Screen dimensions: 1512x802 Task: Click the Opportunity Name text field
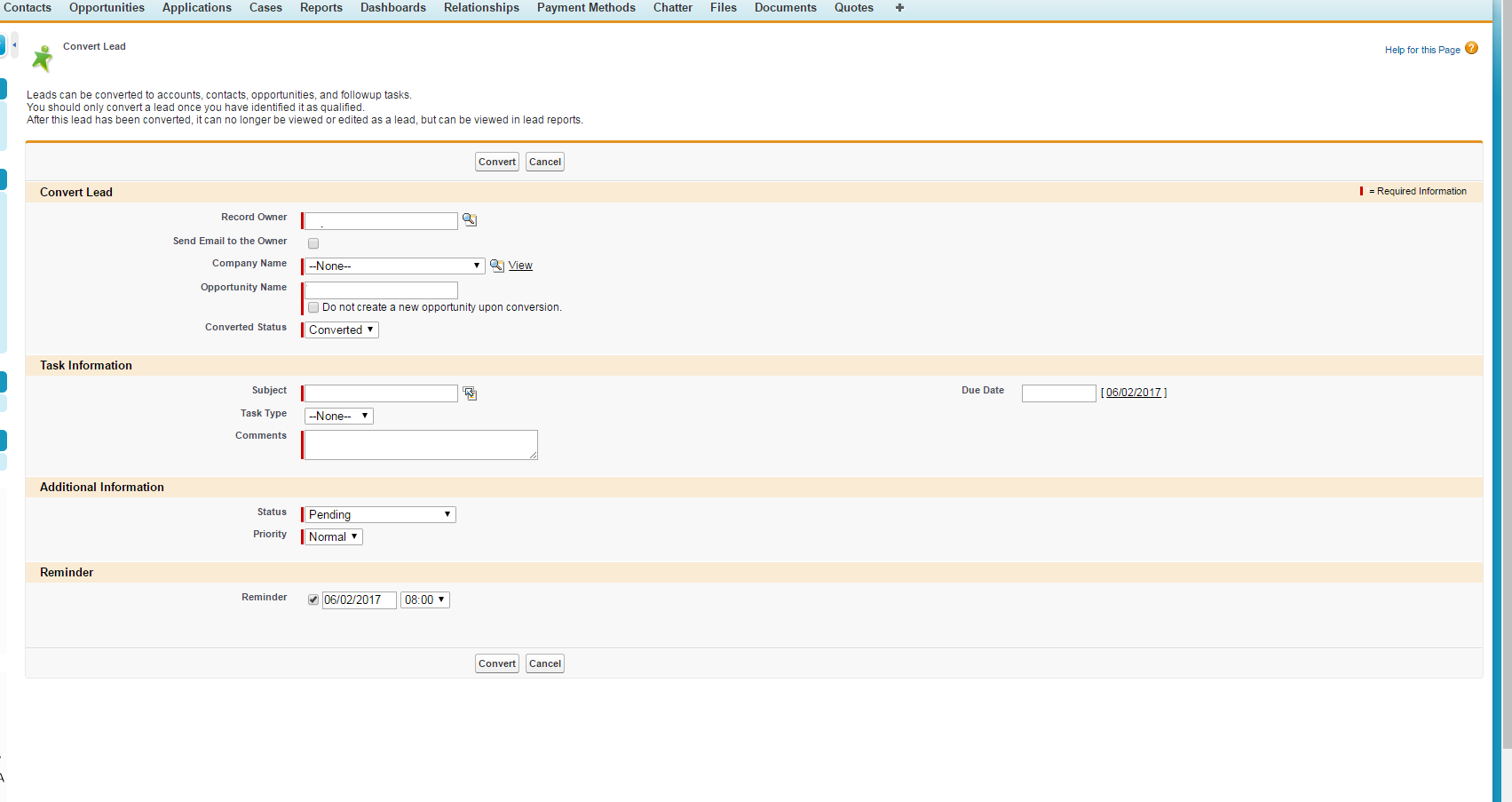[381, 290]
